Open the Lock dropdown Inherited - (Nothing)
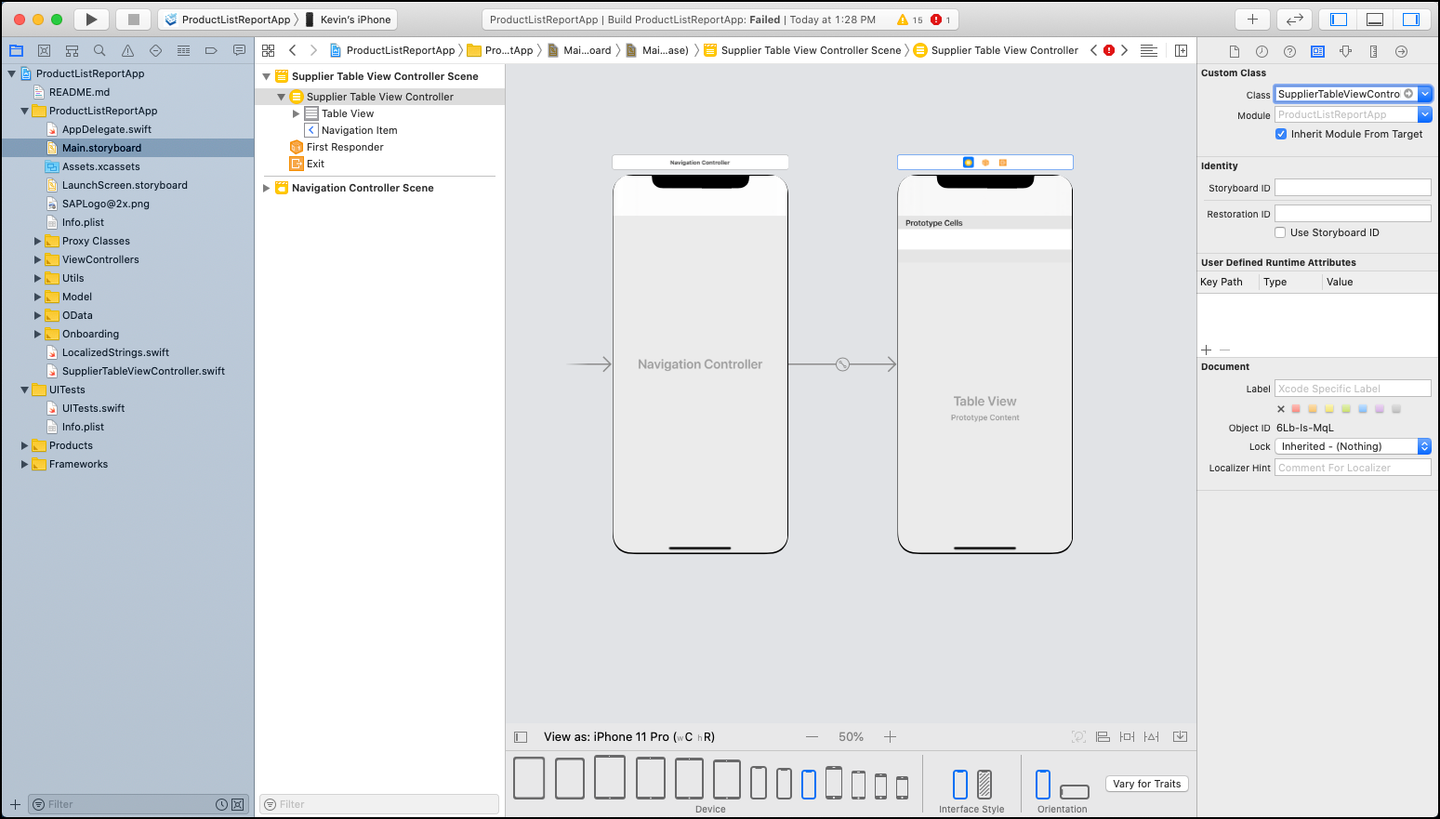This screenshot has width=1440, height=819. tap(1353, 447)
